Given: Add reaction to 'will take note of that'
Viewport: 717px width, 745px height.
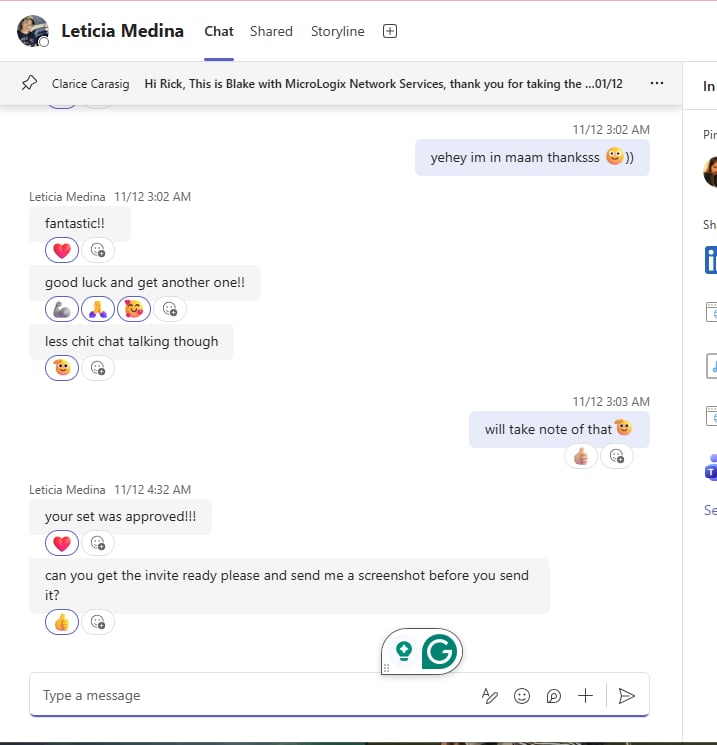Looking at the screenshot, I should (617, 456).
